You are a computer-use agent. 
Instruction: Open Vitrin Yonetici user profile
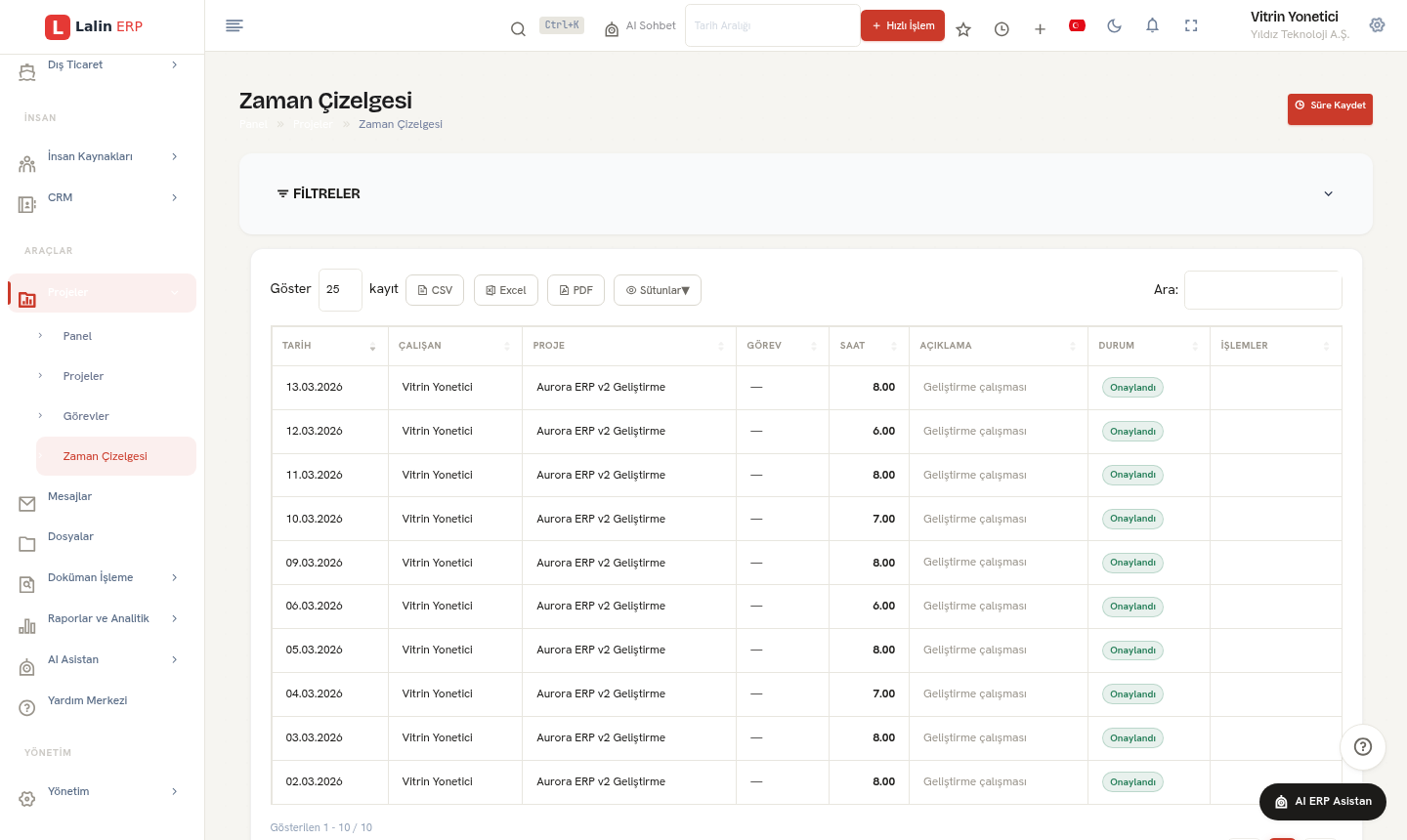1300,25
